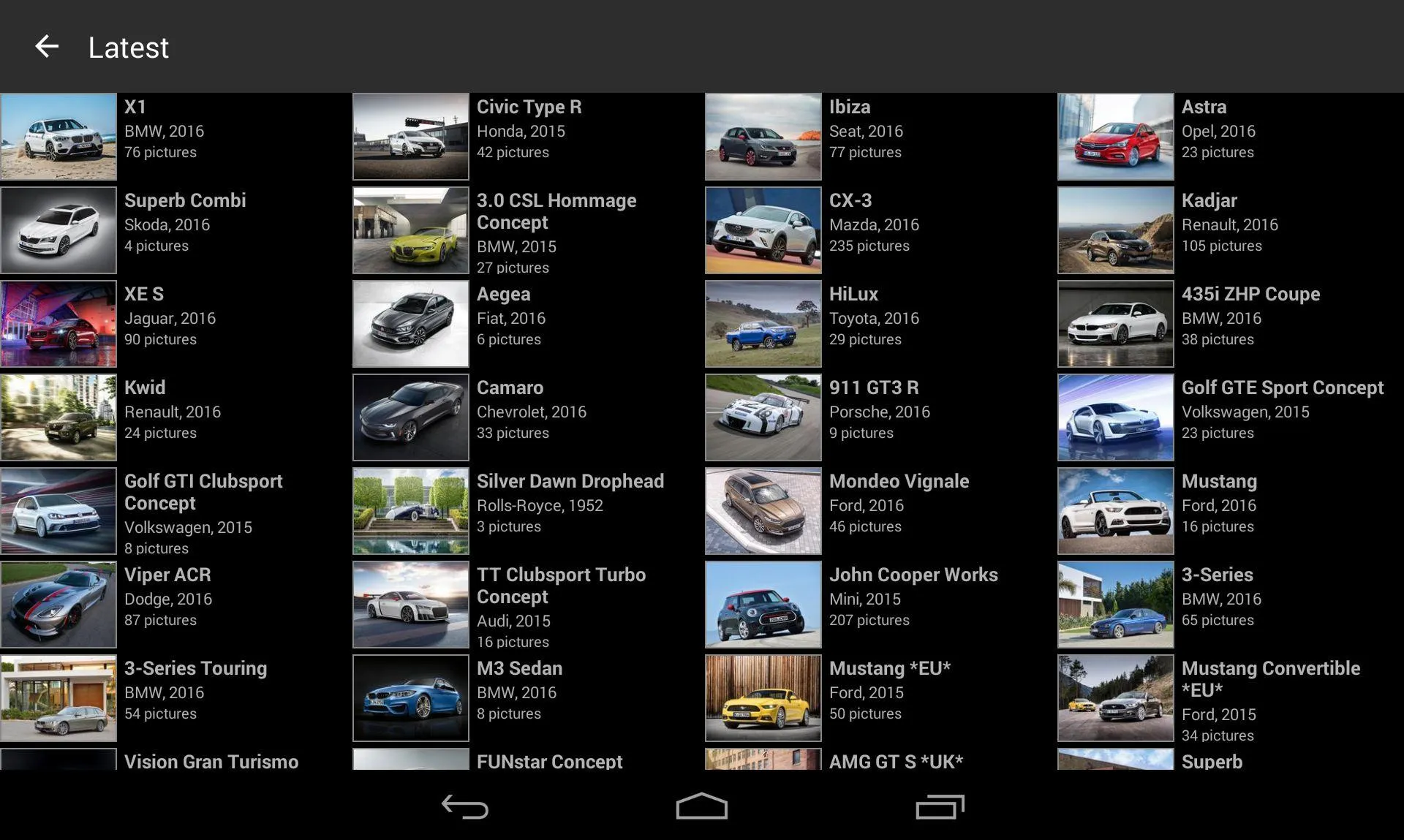Image resolution: width=1404 pixels, height=840 pixels.
Task: Open the Mustang Convertible *EU* thumbnail
Action: coord(1116,698)
